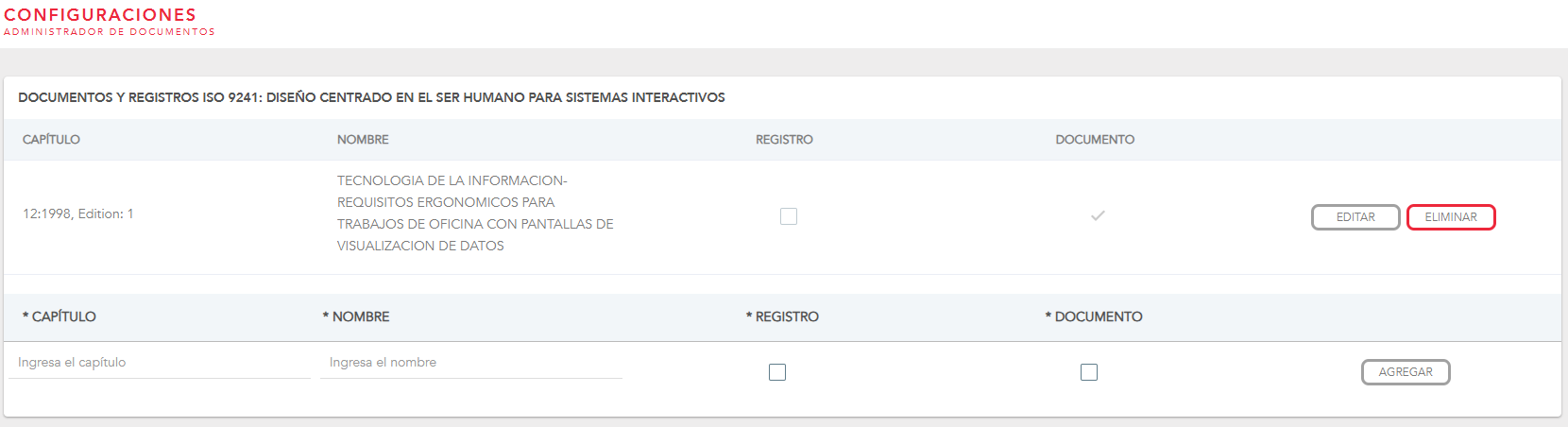Click the 'Documentos y Registros ISO 9241' heading
This screenshot has height=427, width=1568.
[371, 97]
